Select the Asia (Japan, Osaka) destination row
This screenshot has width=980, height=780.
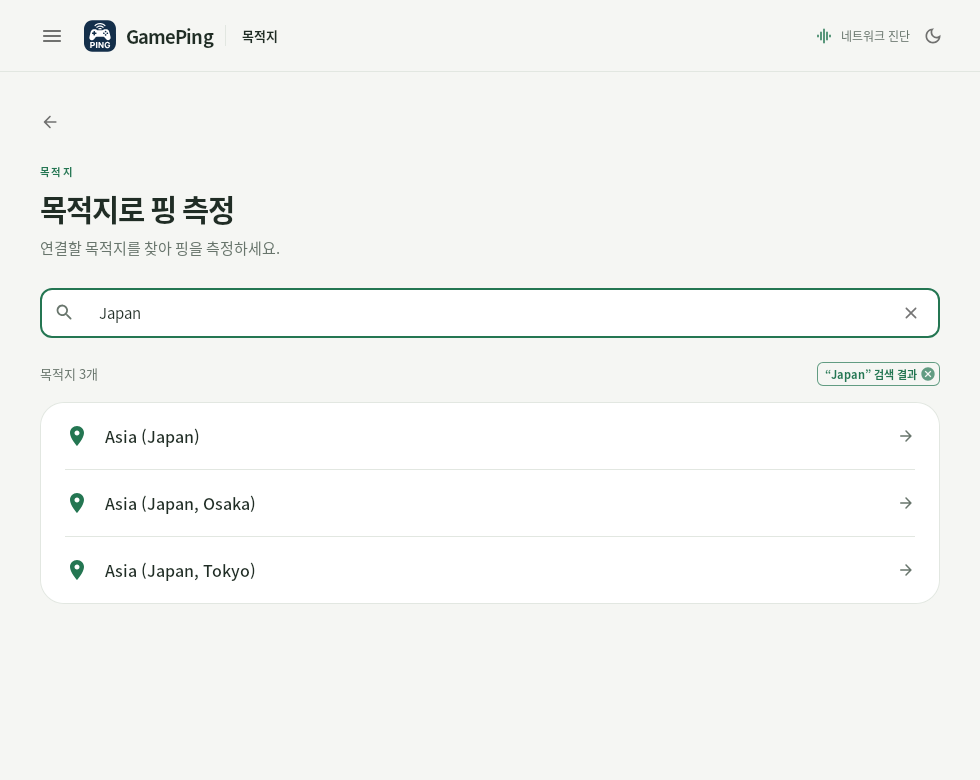coord(490,503)
